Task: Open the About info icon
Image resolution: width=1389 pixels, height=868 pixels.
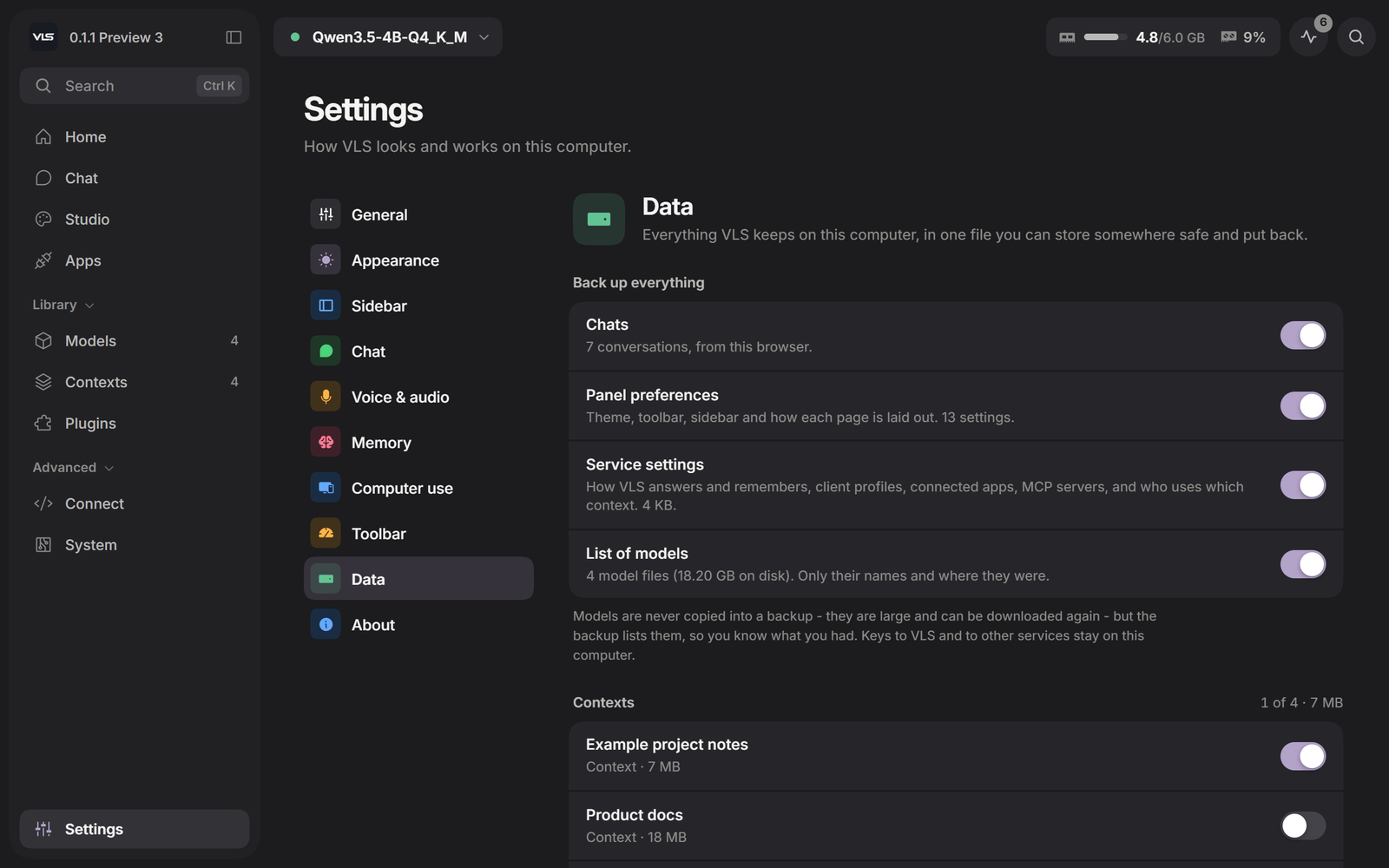Action: [326, 624]
